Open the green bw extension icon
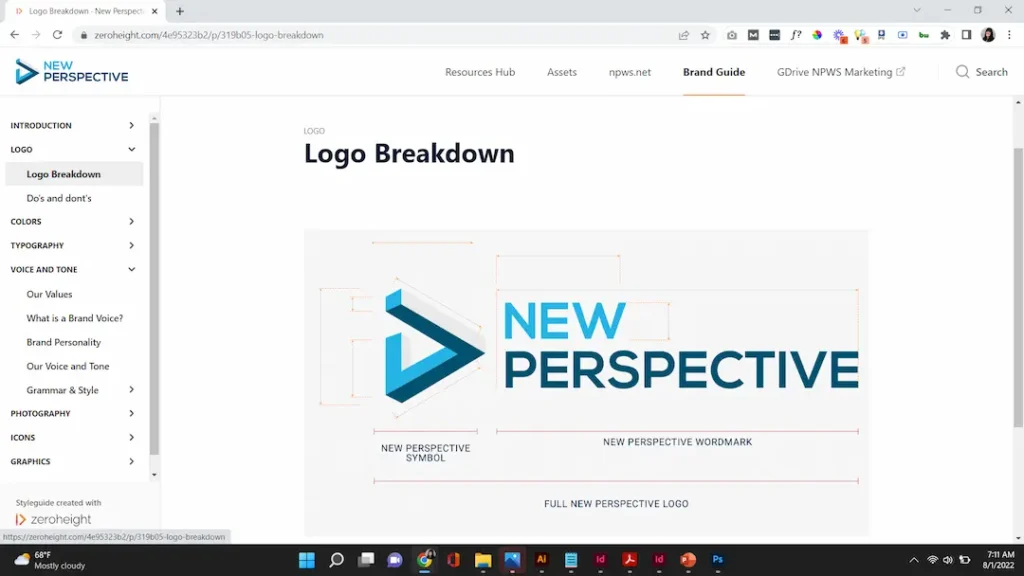The image size is (1024, 576). click(923, 35)
